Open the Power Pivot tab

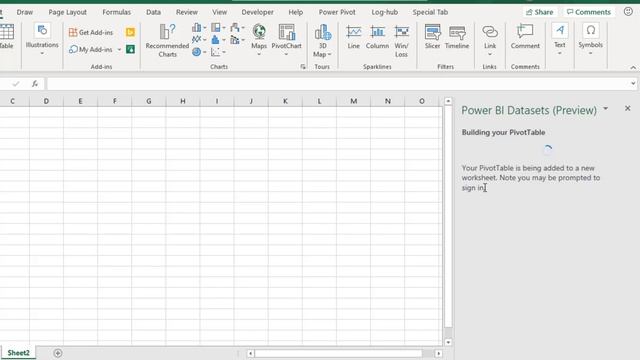337,12
